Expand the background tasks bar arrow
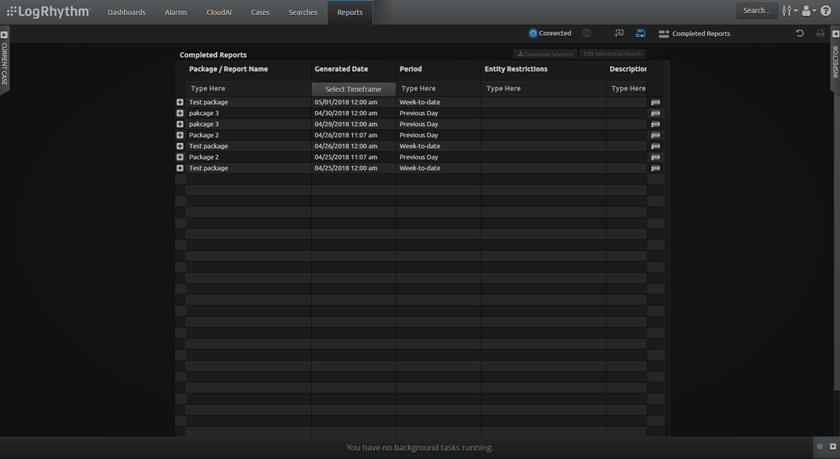This screenshot has height=459, width=840. pos(833,447)
